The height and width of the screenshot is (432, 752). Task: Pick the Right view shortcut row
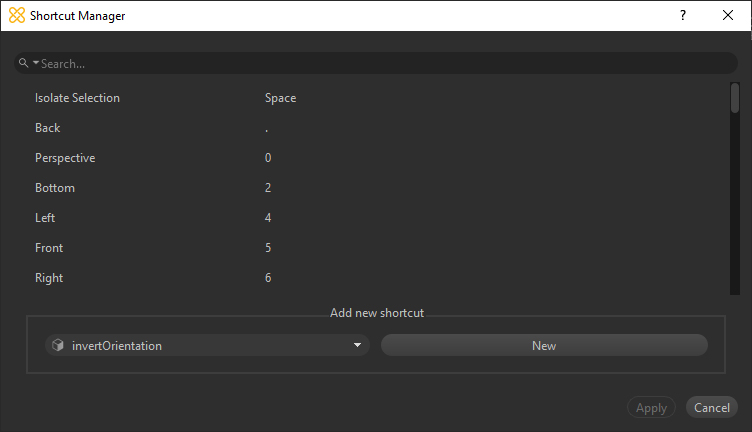49,278
